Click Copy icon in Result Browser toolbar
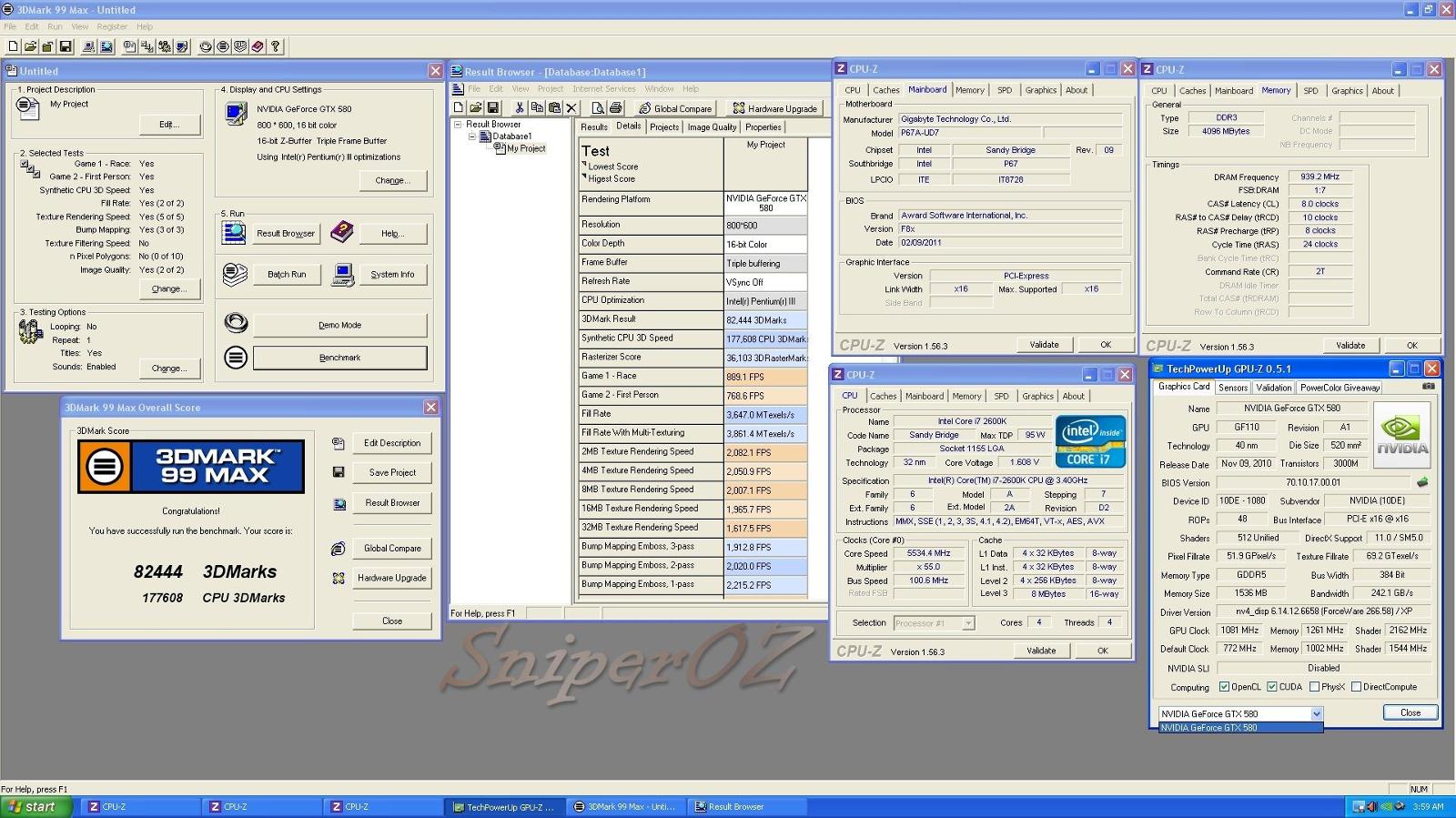This screenshot has width=1456, height=818. [537, 107]
